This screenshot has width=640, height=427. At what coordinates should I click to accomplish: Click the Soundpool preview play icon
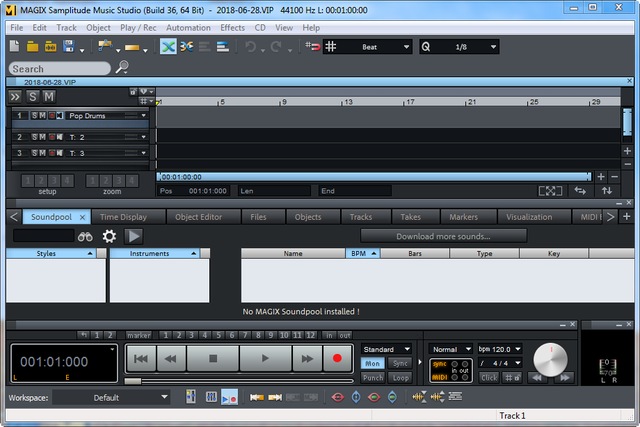click(134, 236)
